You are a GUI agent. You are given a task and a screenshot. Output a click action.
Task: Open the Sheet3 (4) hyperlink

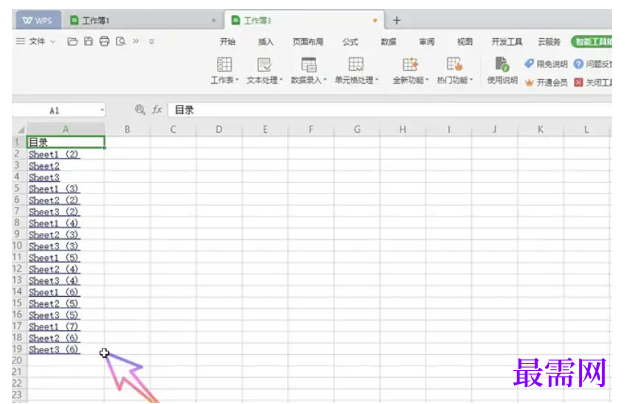(54, 281)
